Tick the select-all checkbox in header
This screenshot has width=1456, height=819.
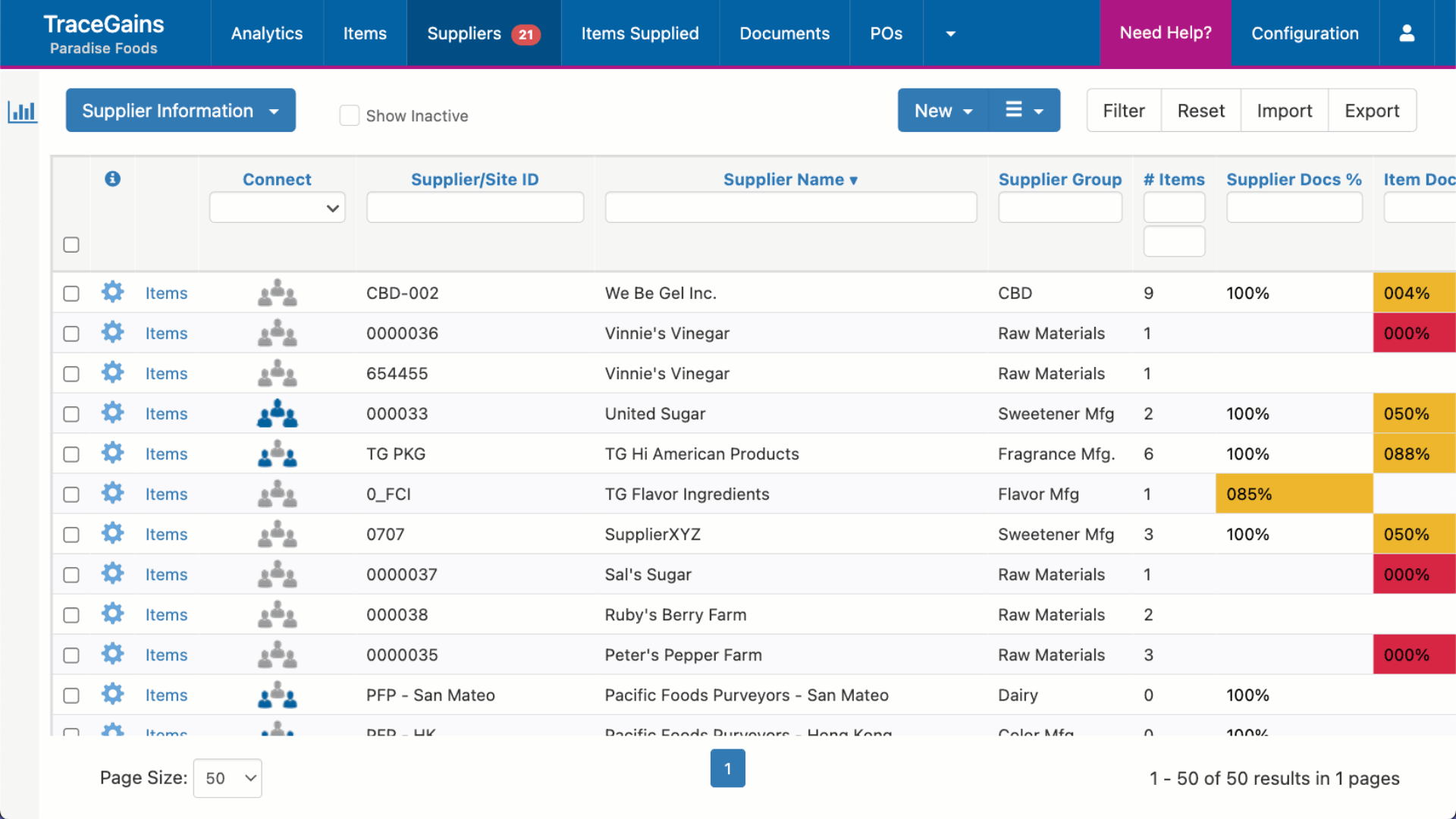coord(71,245)
